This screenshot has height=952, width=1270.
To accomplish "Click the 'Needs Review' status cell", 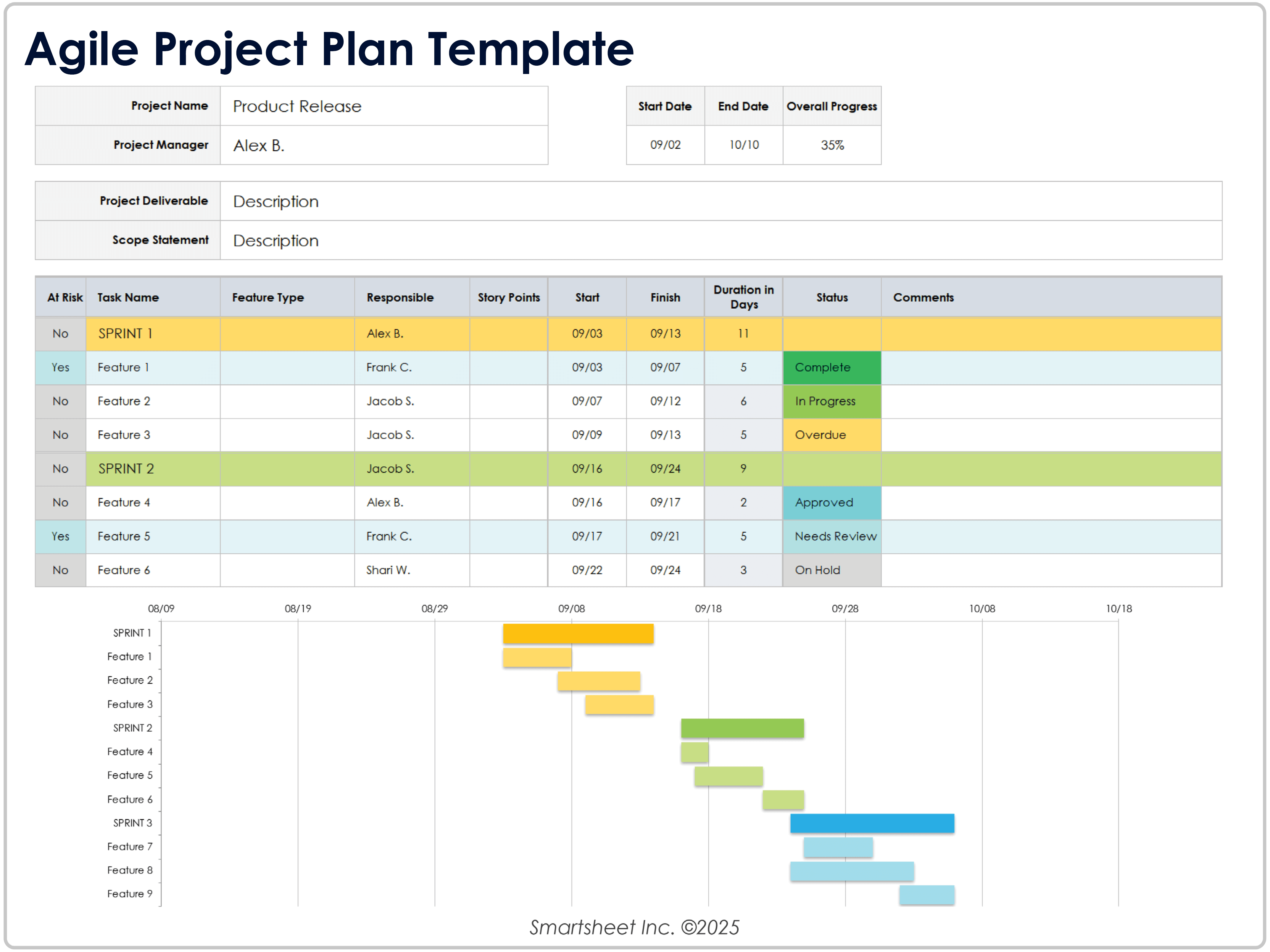I will click(831, 536).
